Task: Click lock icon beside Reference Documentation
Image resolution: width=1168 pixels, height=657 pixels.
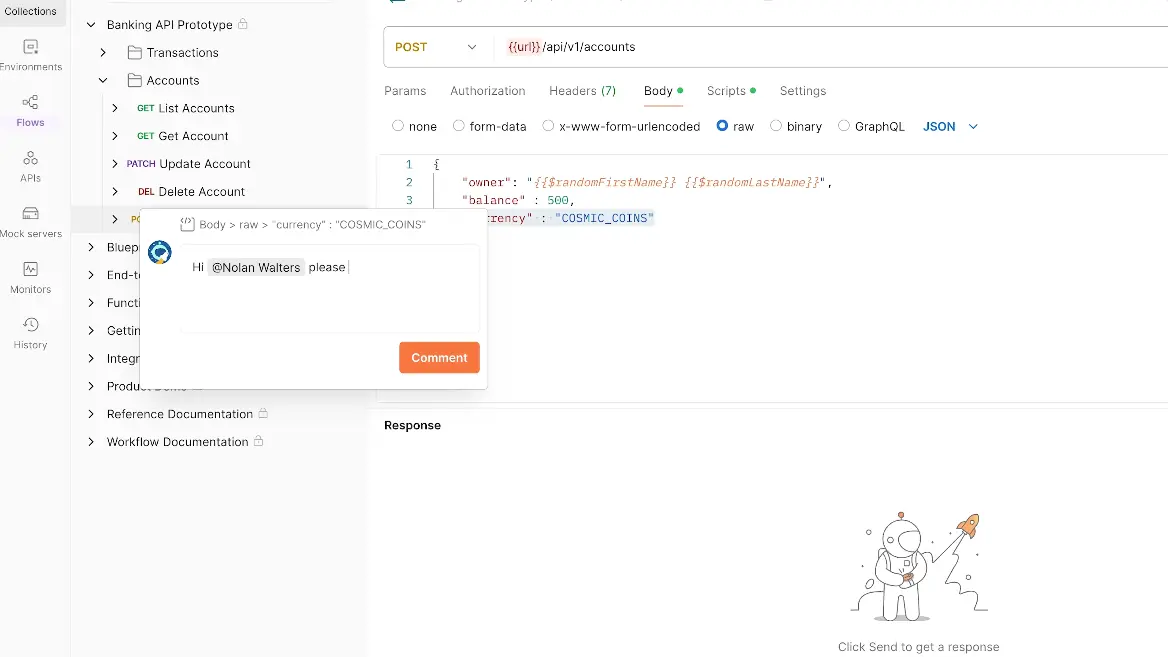Action: point(263,413)
